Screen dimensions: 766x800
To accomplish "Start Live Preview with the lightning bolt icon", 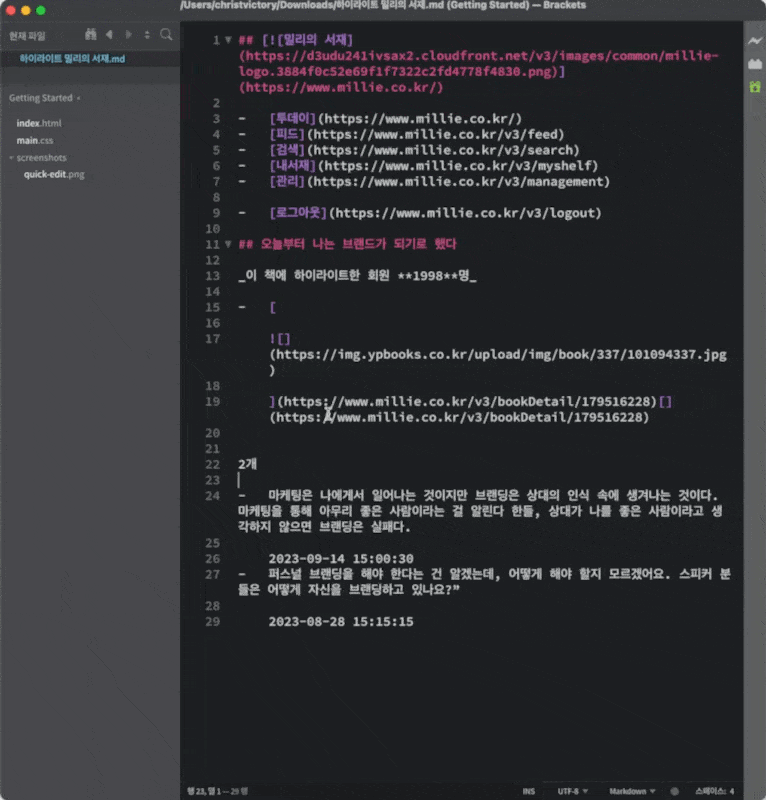I will point(755,41).
